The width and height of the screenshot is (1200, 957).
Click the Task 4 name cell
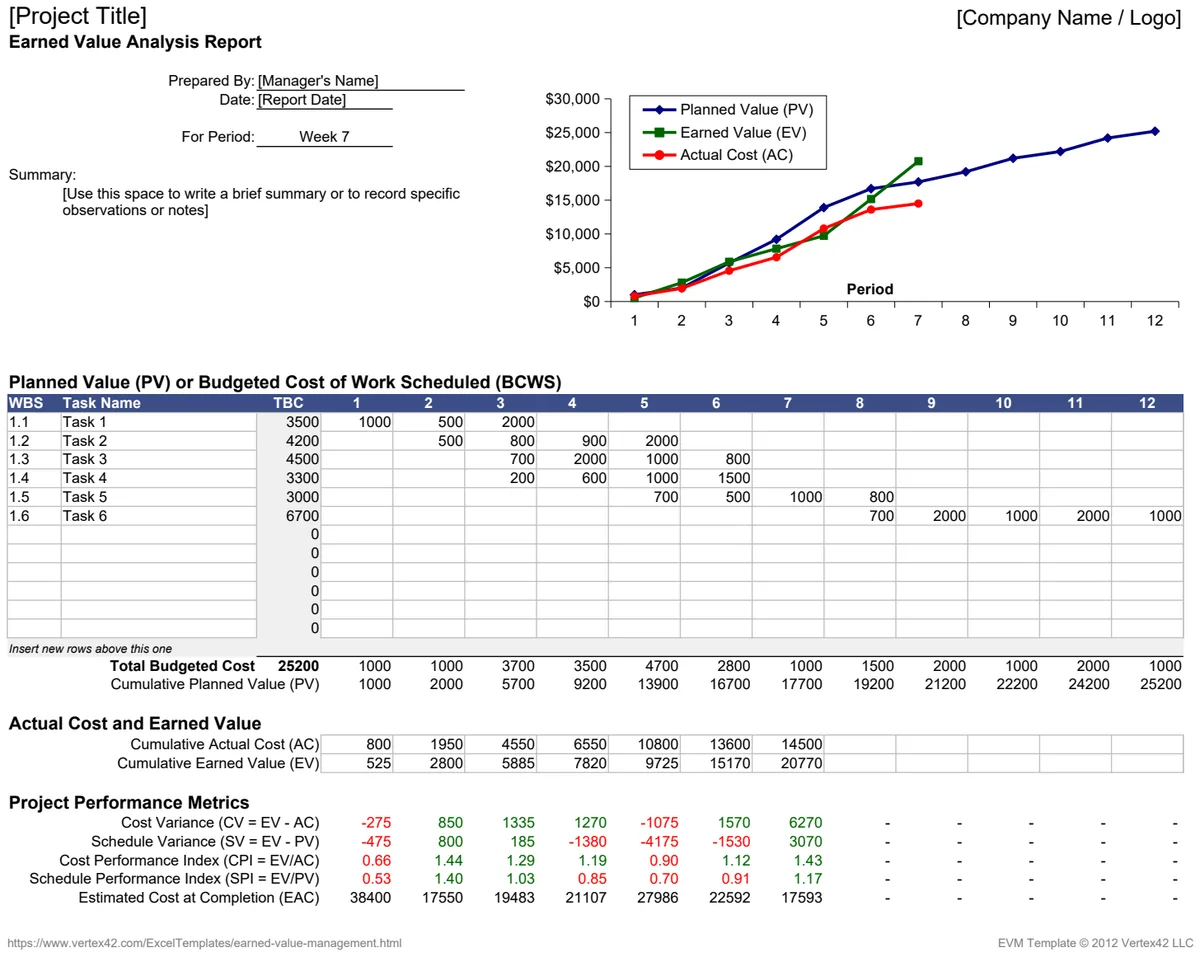click(159, 478)
